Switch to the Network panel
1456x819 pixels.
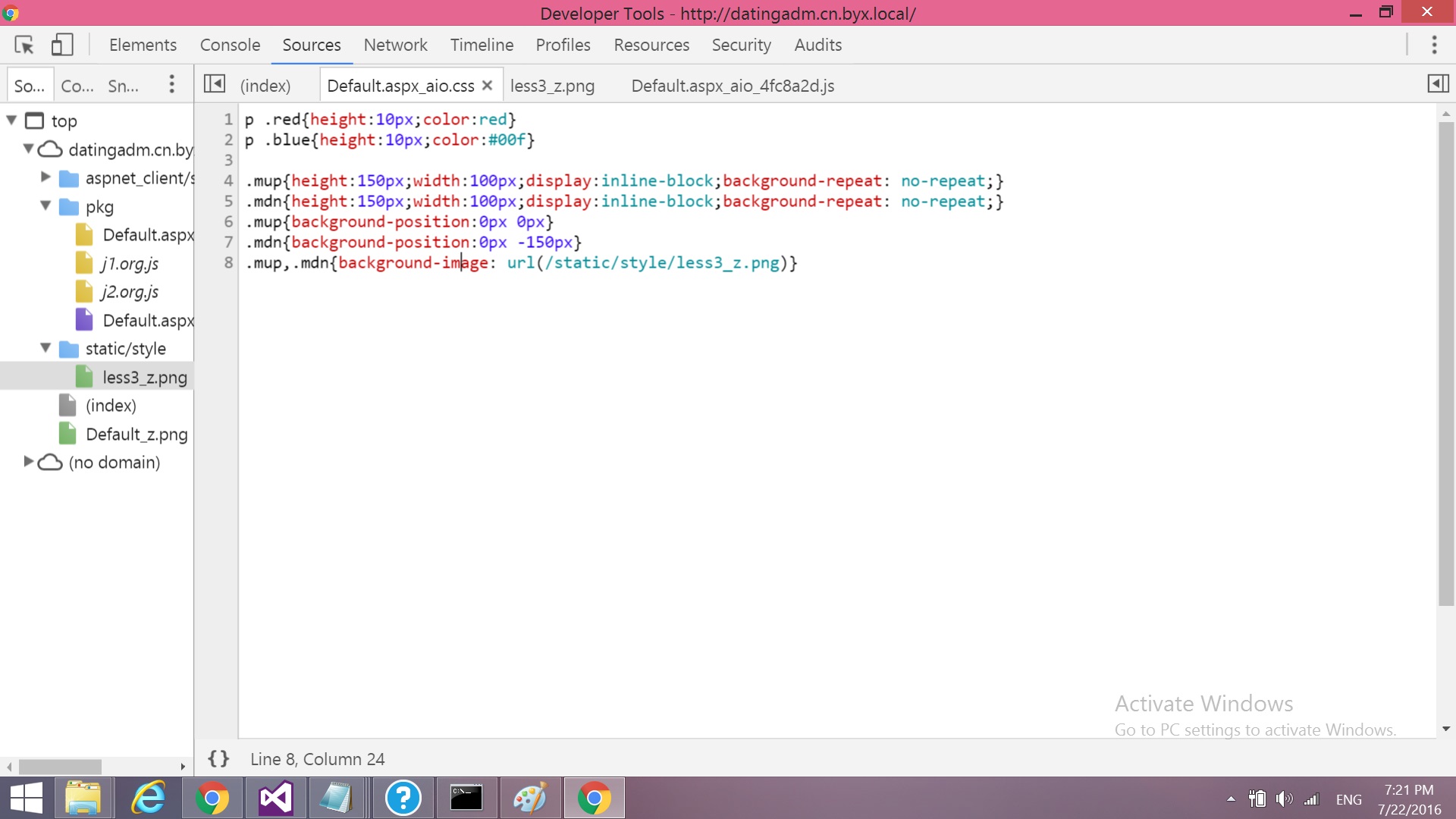pos(395,45)
